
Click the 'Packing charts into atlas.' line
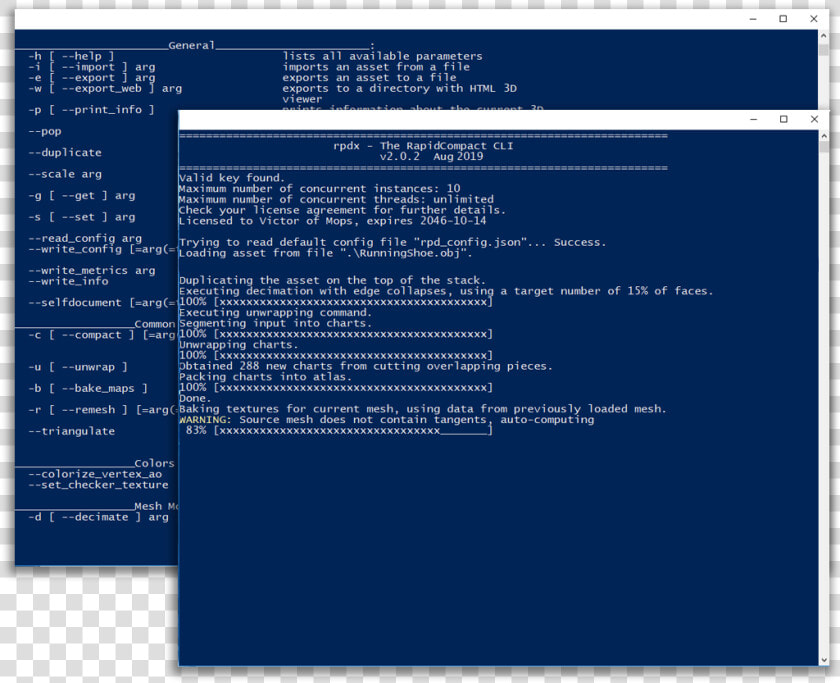[x=265, y=377]
